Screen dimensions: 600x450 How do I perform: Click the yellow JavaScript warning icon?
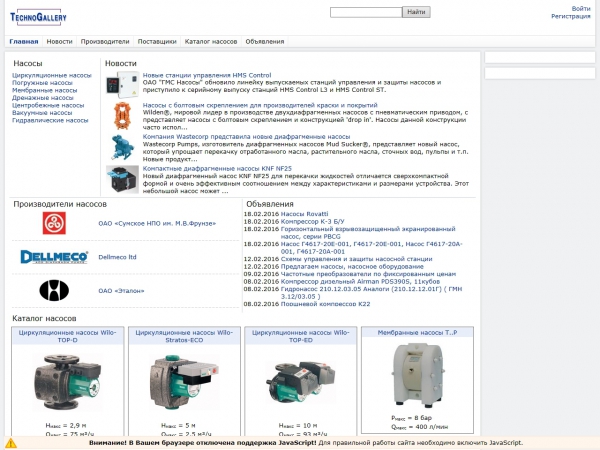[x=11, y=443]
